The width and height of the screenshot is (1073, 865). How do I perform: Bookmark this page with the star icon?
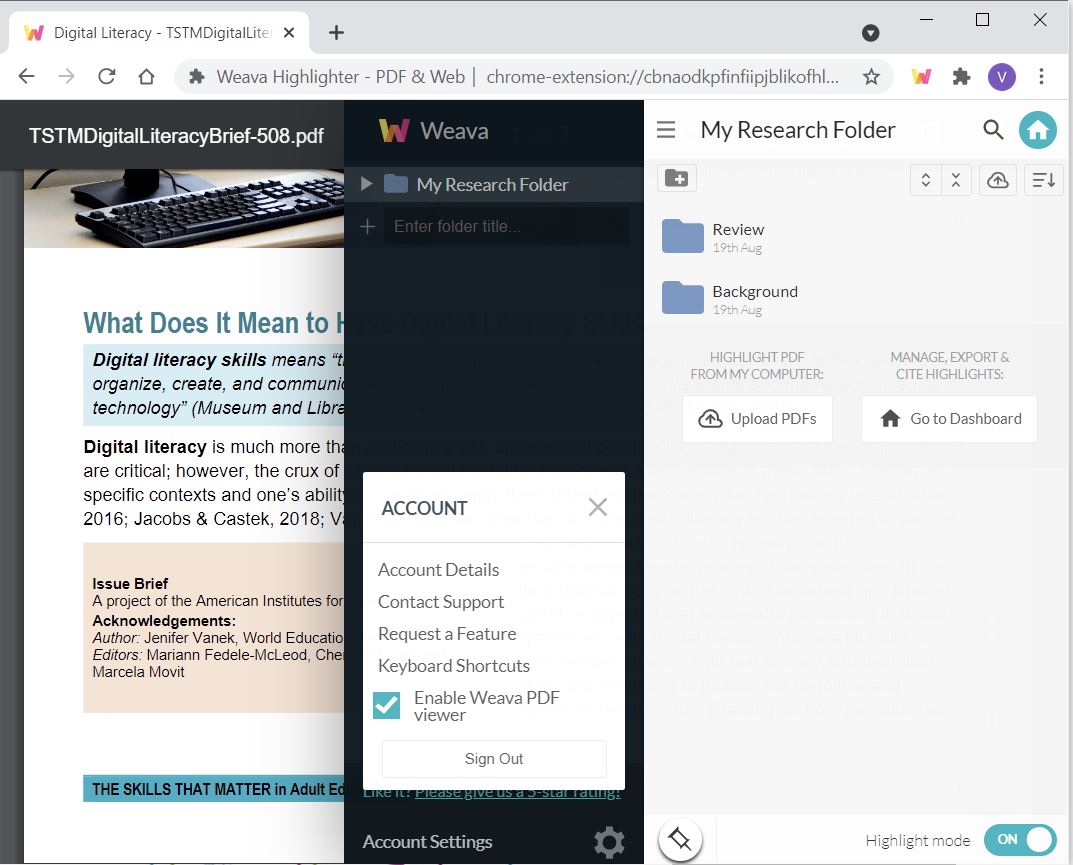coord(871,77)
